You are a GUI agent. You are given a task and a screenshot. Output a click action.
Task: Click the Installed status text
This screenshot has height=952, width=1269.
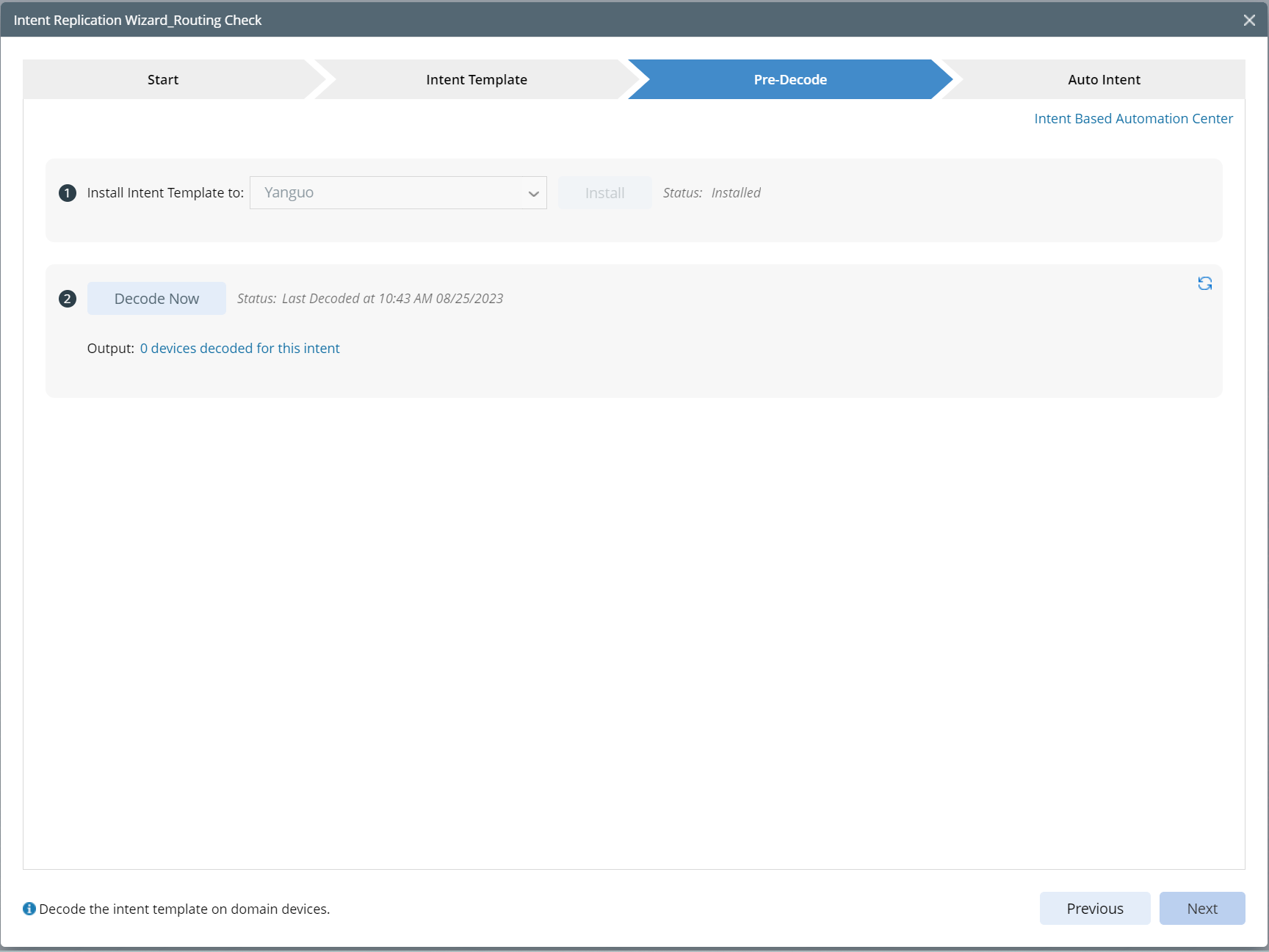[x=735, y=192]
